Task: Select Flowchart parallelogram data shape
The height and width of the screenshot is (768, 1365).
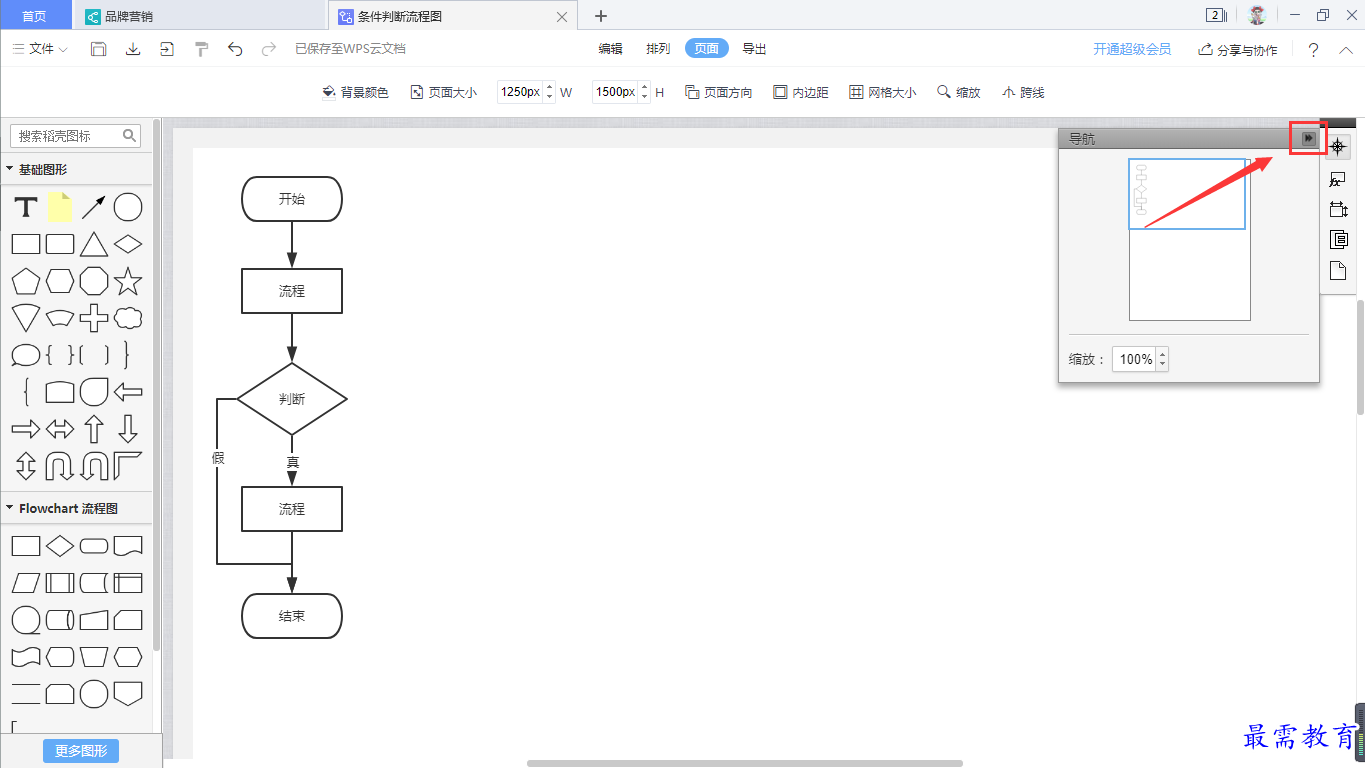Action: [26, 583]
